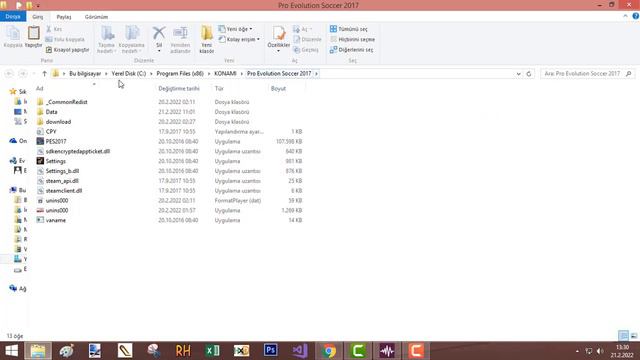Open Google Chrome from the taskbar

pyautogui.click(x=329, y=351)
